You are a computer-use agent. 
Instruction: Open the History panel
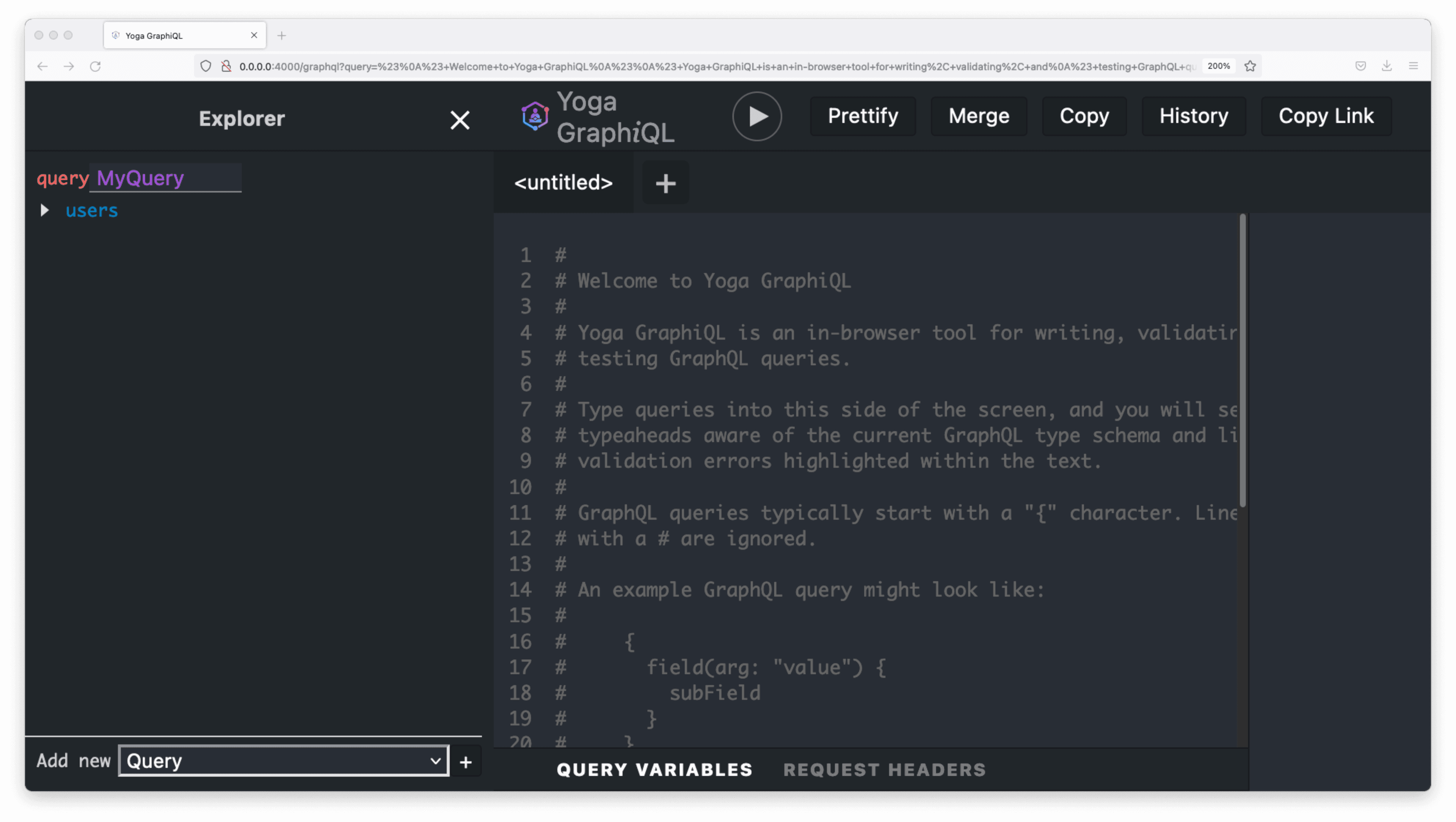1193,116
